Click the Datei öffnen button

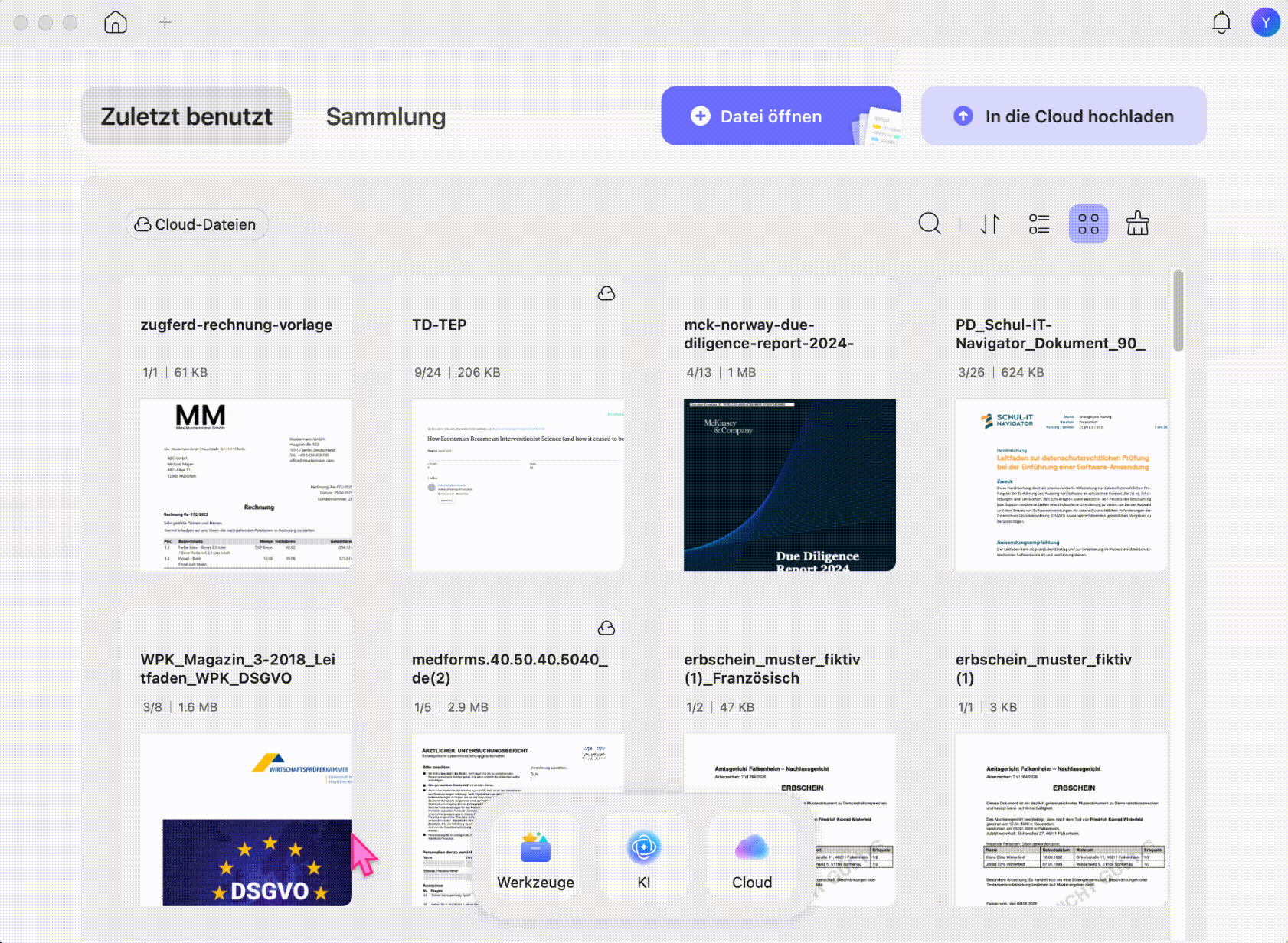tap(781, 116)
